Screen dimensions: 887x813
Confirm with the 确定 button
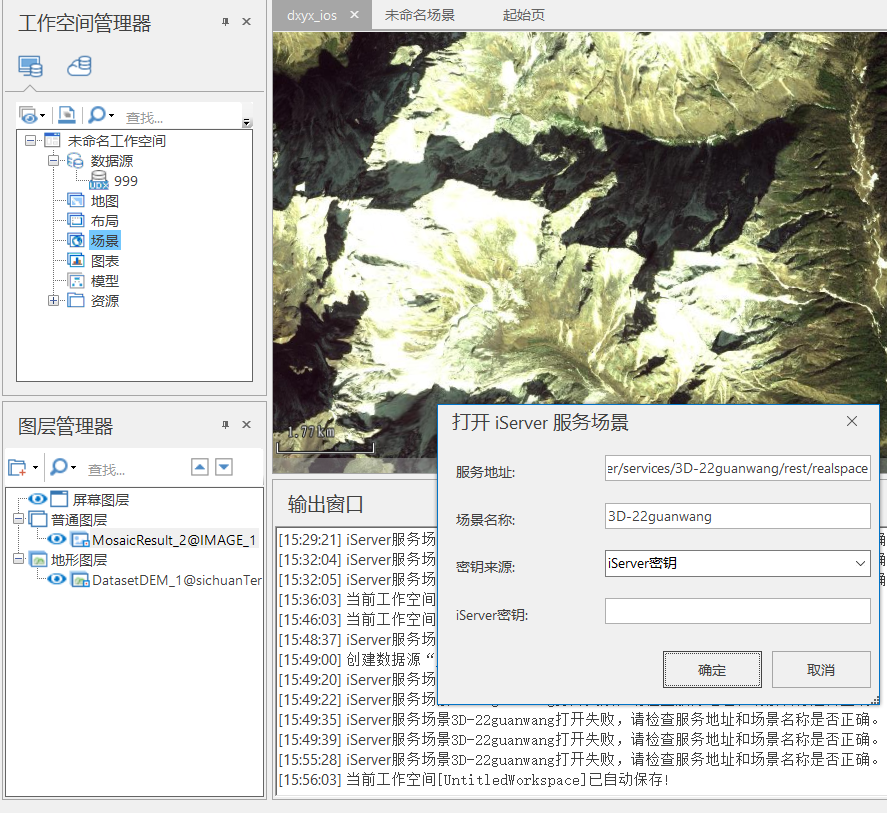coord(712,670)
